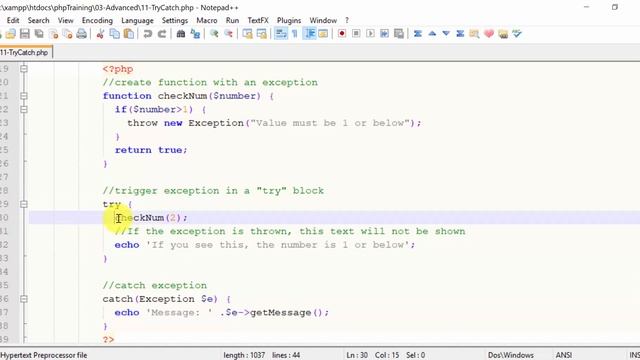Play back recorded macro icon
The image size is (640, 360).
tap(370, 34)
